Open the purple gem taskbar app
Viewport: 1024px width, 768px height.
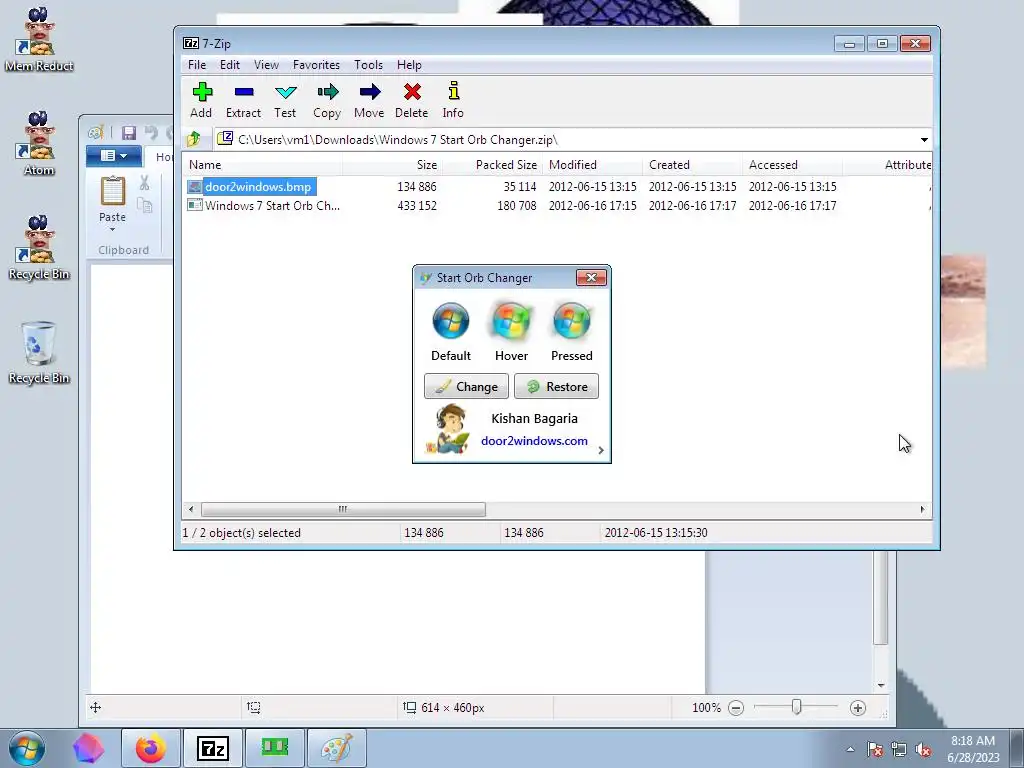click(x=88, y=748)
